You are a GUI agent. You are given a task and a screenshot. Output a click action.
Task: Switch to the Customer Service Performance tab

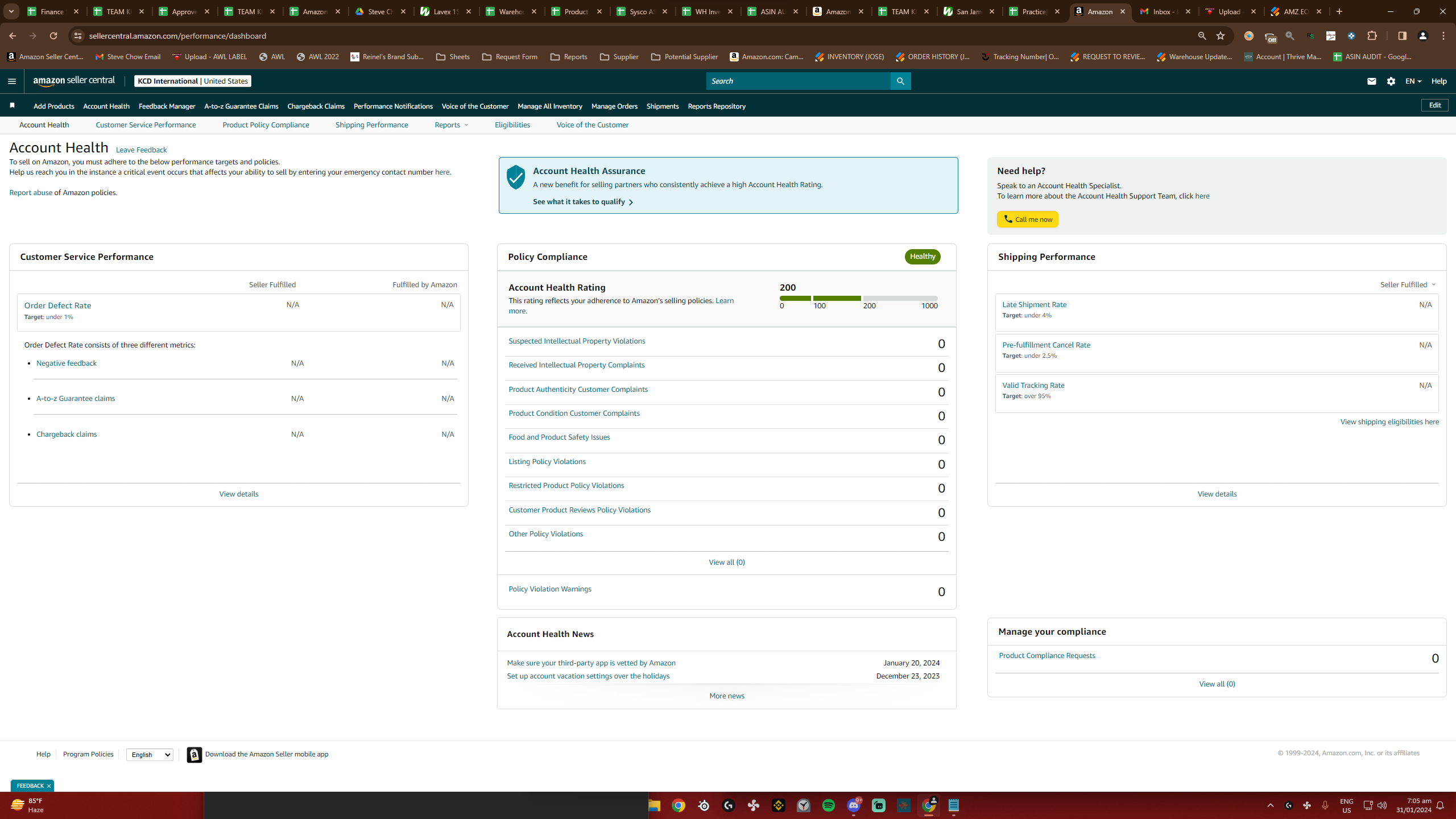(146, 125)
